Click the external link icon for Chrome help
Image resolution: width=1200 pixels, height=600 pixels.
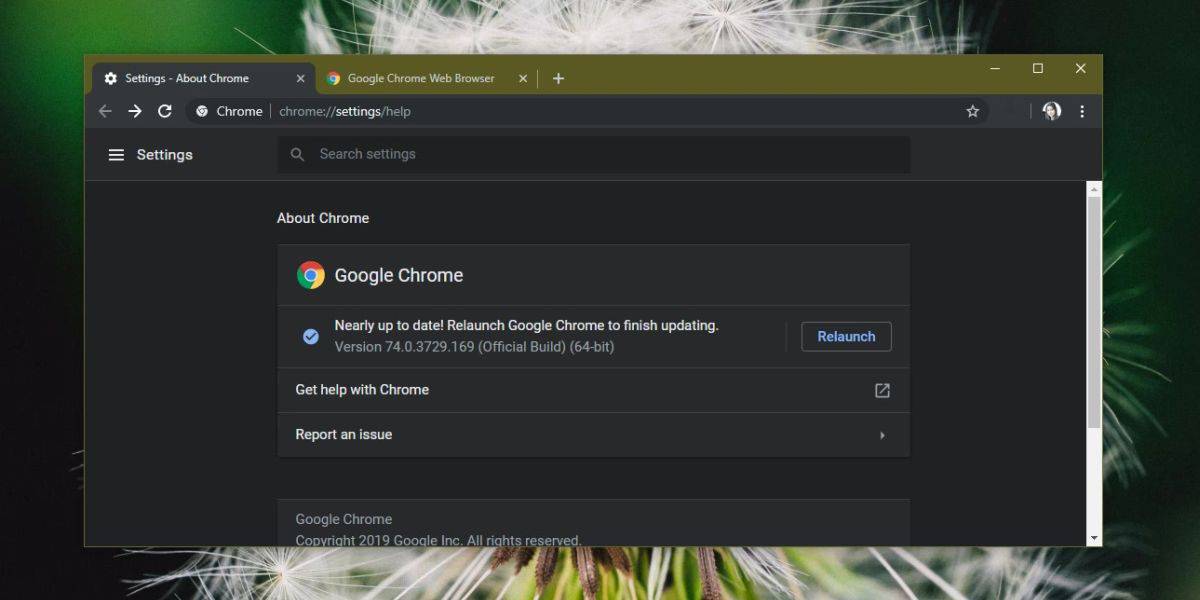coord(882,390)
